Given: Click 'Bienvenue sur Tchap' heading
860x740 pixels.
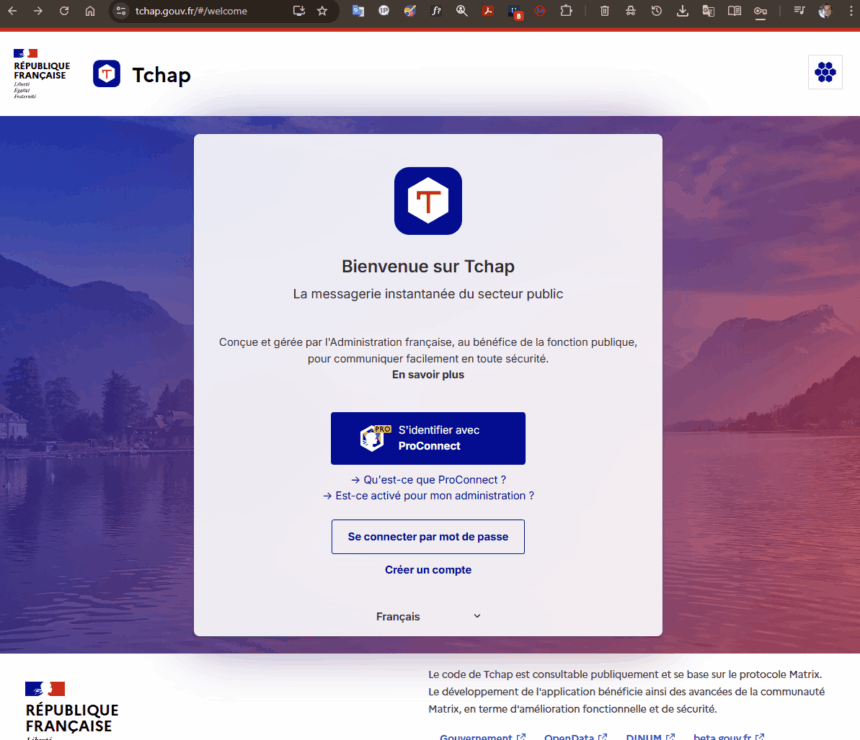Looking at the screenshot, I should point(428,267).
